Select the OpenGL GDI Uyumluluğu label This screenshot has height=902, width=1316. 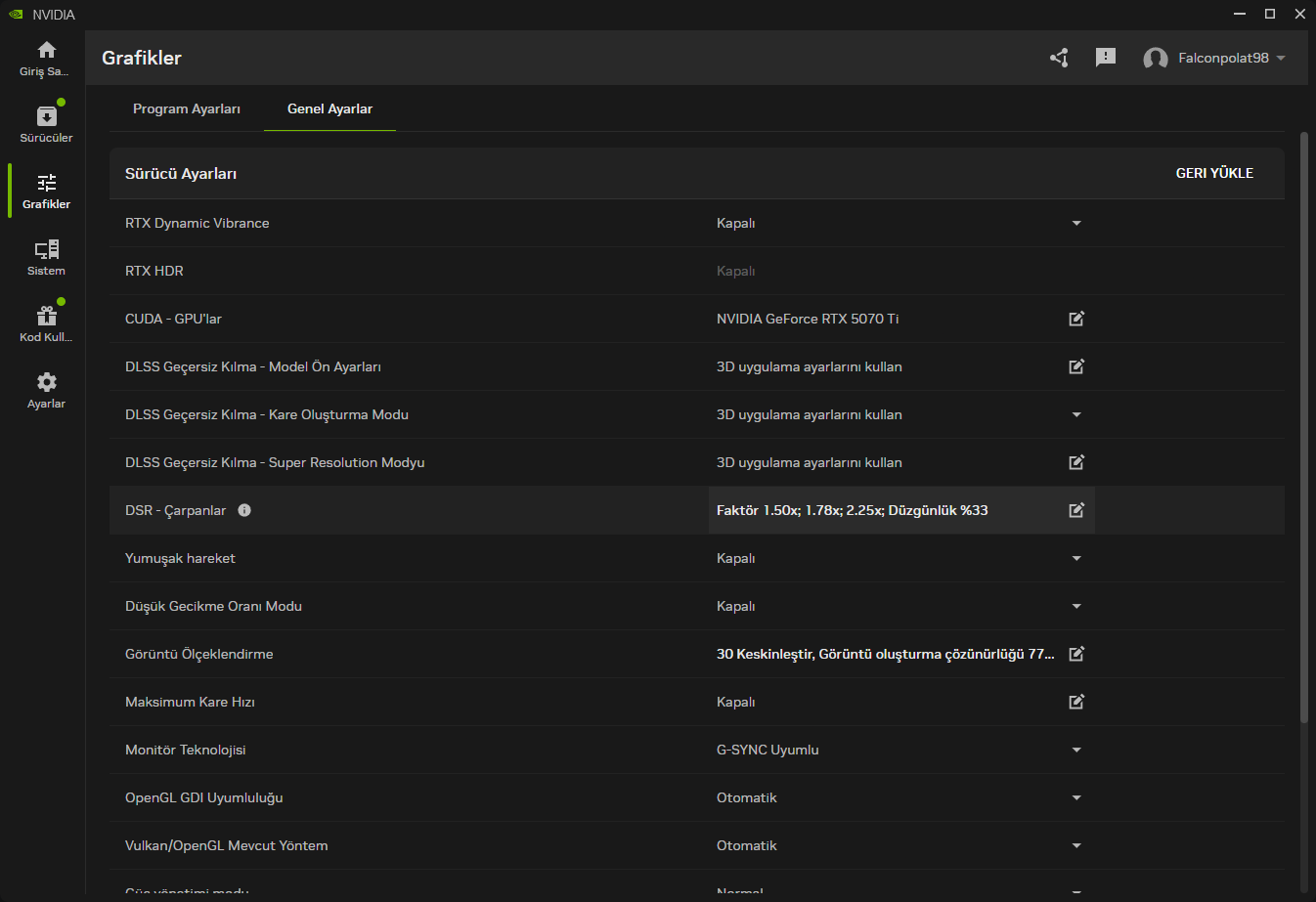pos(204,797)
